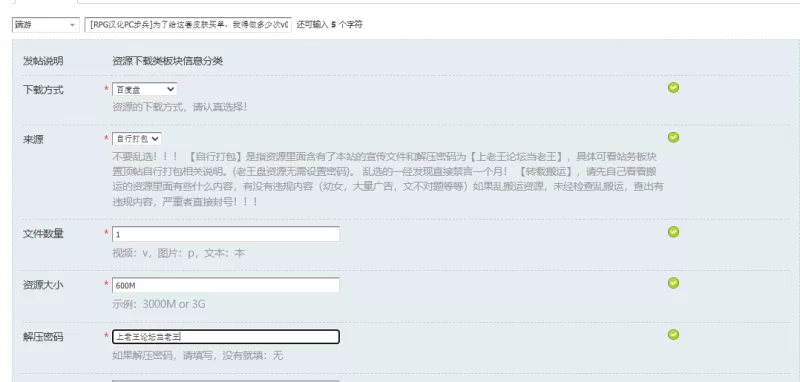Click the hint text 示例：3000M or 3G
The width and height of the screenshot is (800, 382).
coord(159,304)
